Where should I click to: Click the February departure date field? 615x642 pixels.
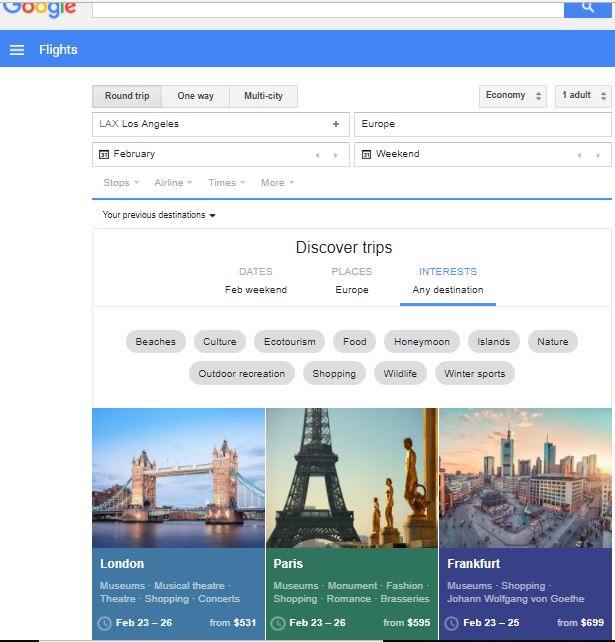(221, 154)
